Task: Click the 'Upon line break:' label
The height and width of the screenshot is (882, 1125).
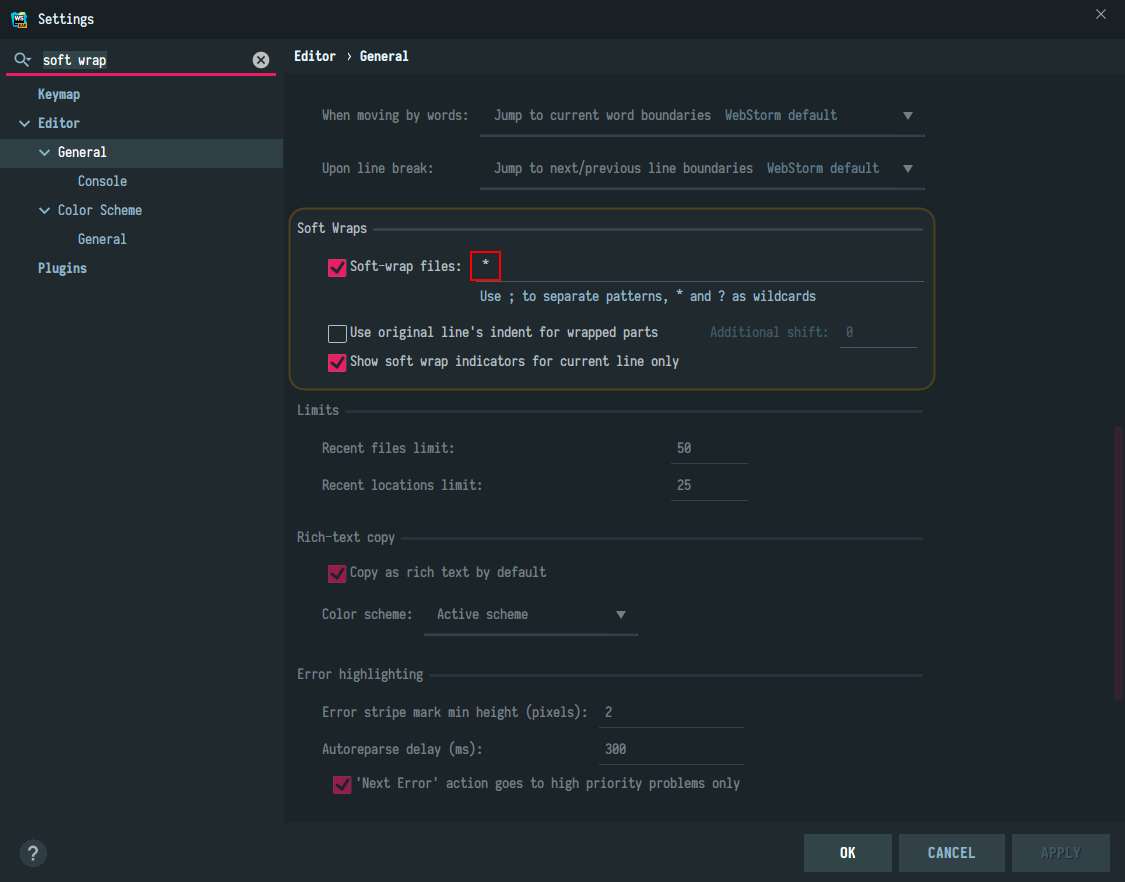Action: click(x=377, y=169)
